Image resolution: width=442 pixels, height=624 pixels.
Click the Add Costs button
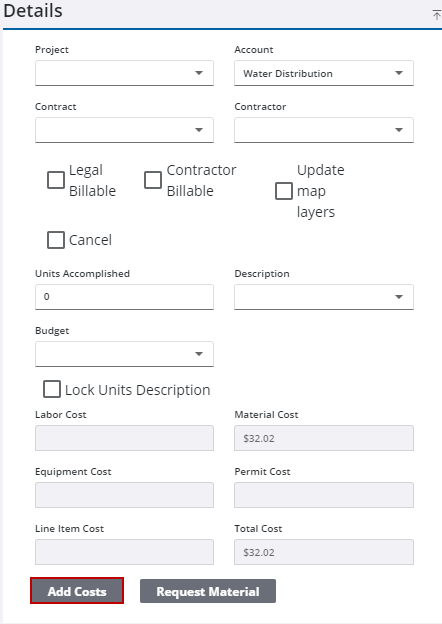(x=77, y=591)
